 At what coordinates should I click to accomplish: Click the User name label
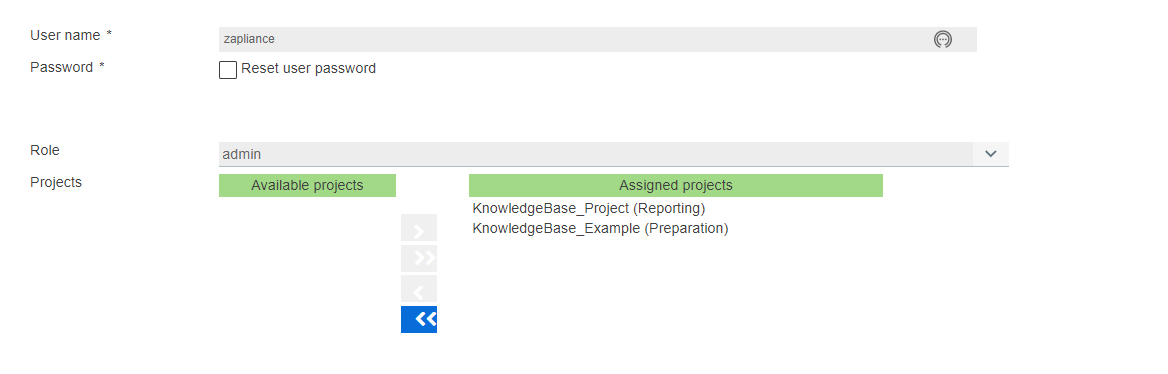tap(71, 35)
